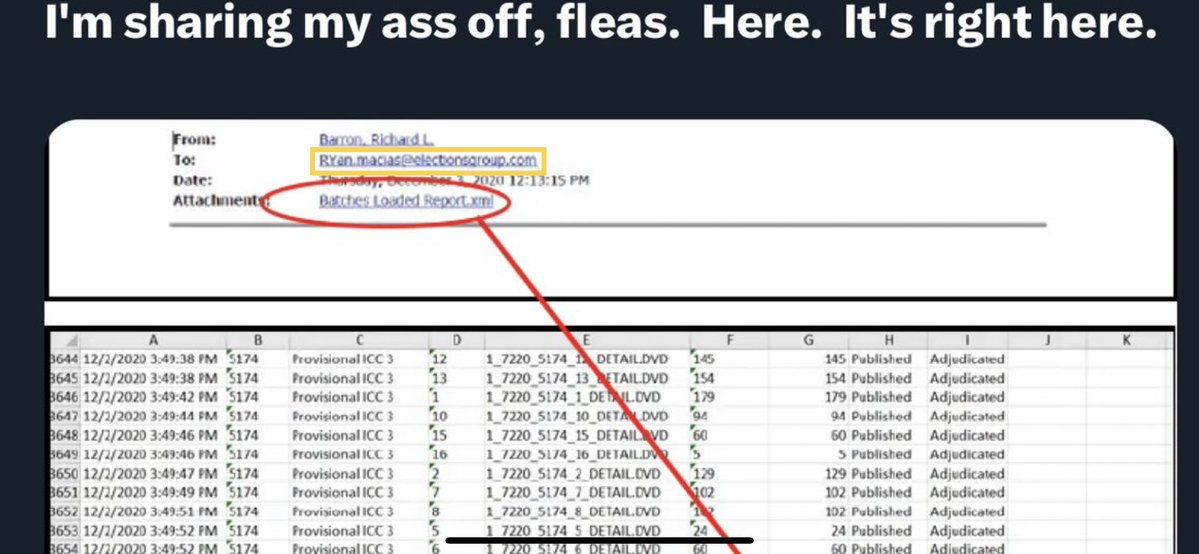Click cell 1_7220_5174_13_DETAIL.DVD
The height and width of the screenshot is (554, 1199).
573,378
